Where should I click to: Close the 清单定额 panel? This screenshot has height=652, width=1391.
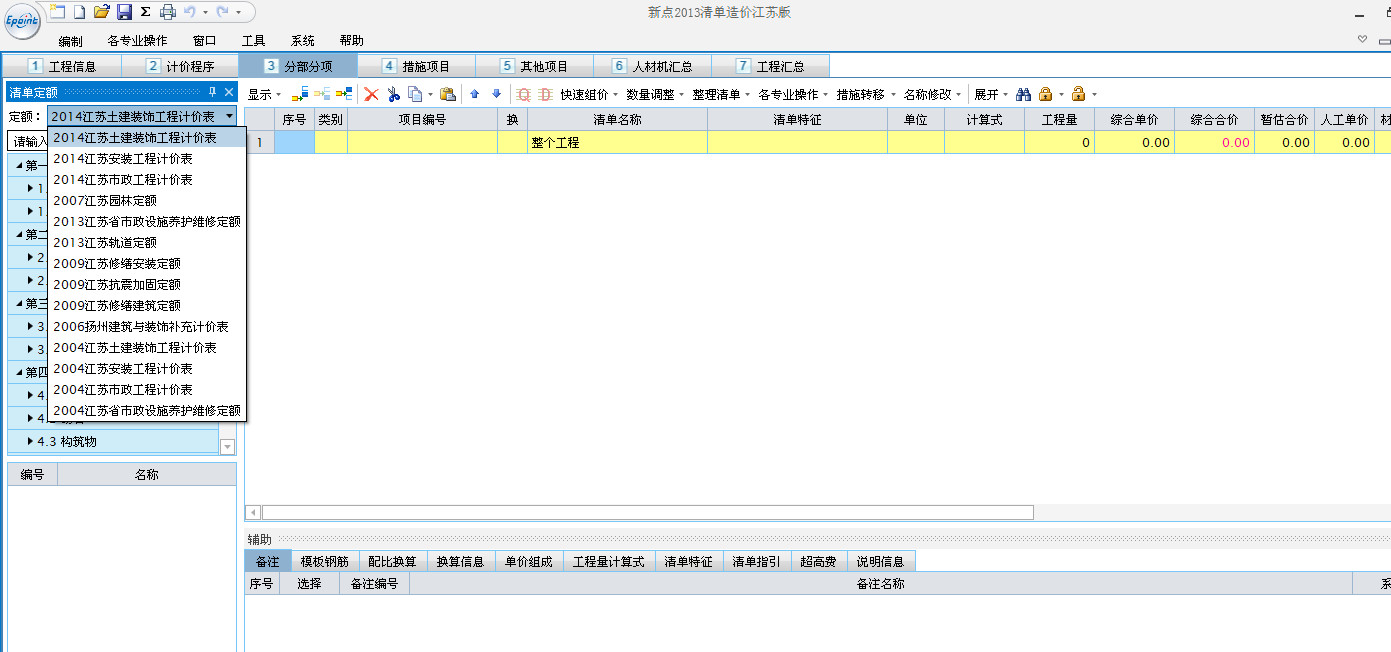[x=228, y=92]
